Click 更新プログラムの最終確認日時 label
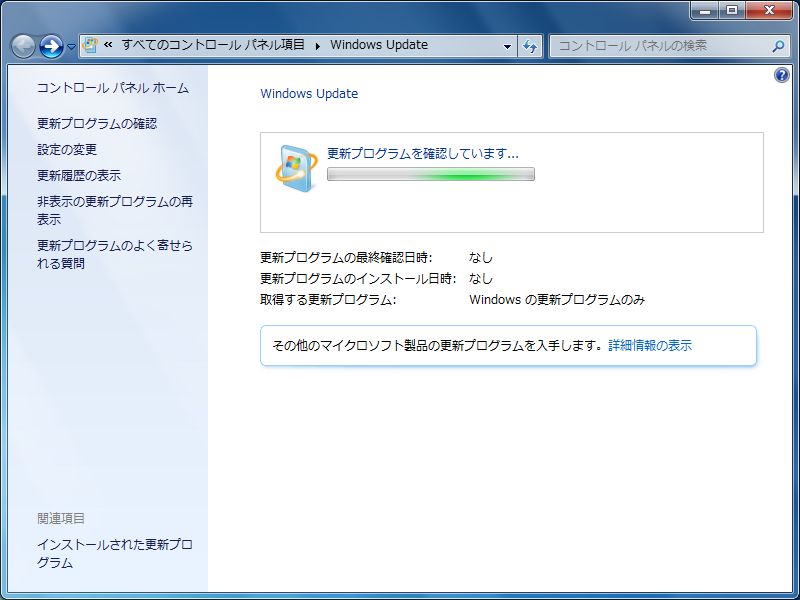This screenshot has height=600, width=800. pos(346,257)
